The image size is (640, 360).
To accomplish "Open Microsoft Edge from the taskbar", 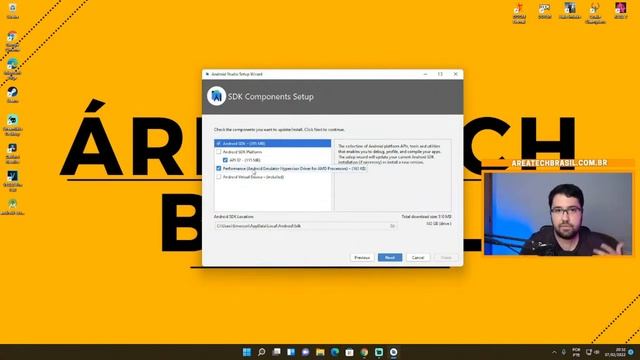I will pyautogui.click(x=335, y=352).
